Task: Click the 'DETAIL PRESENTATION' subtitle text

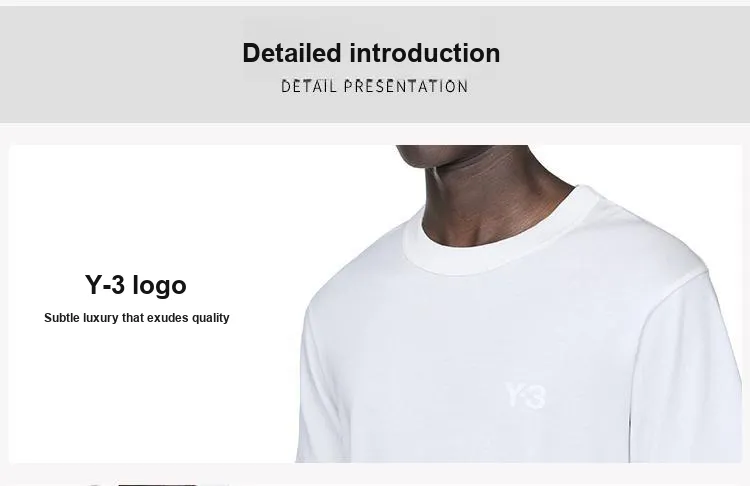Action: [x=375, y=87]
